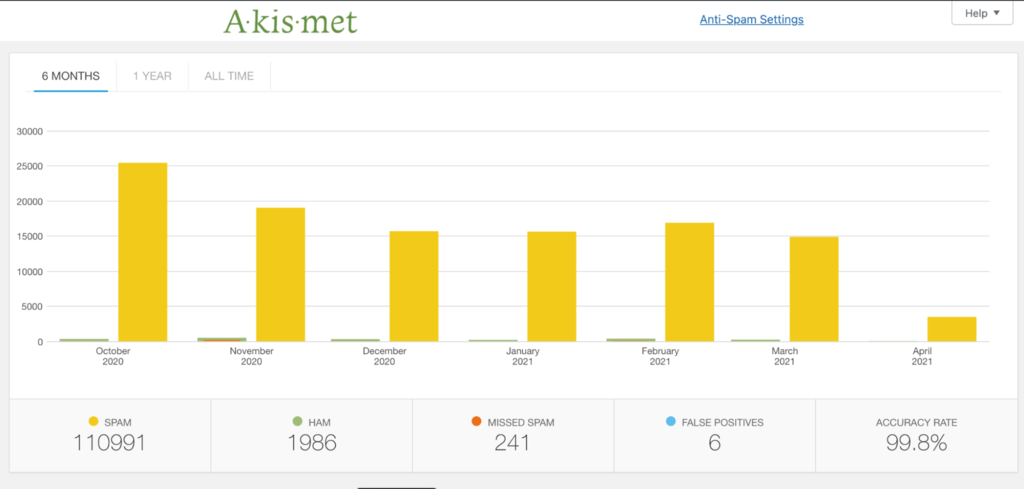Select the 1 Year tab
Viewport: 1024px width, 489px height.
coord(152,75)
